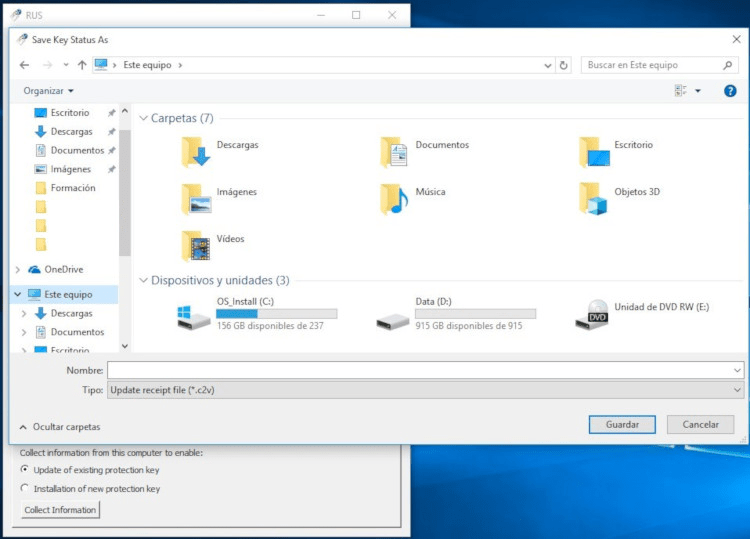Open the Documentos folder icon
Image resolution: width=750 pixels, height=539 pixels.
pos(394,151)
